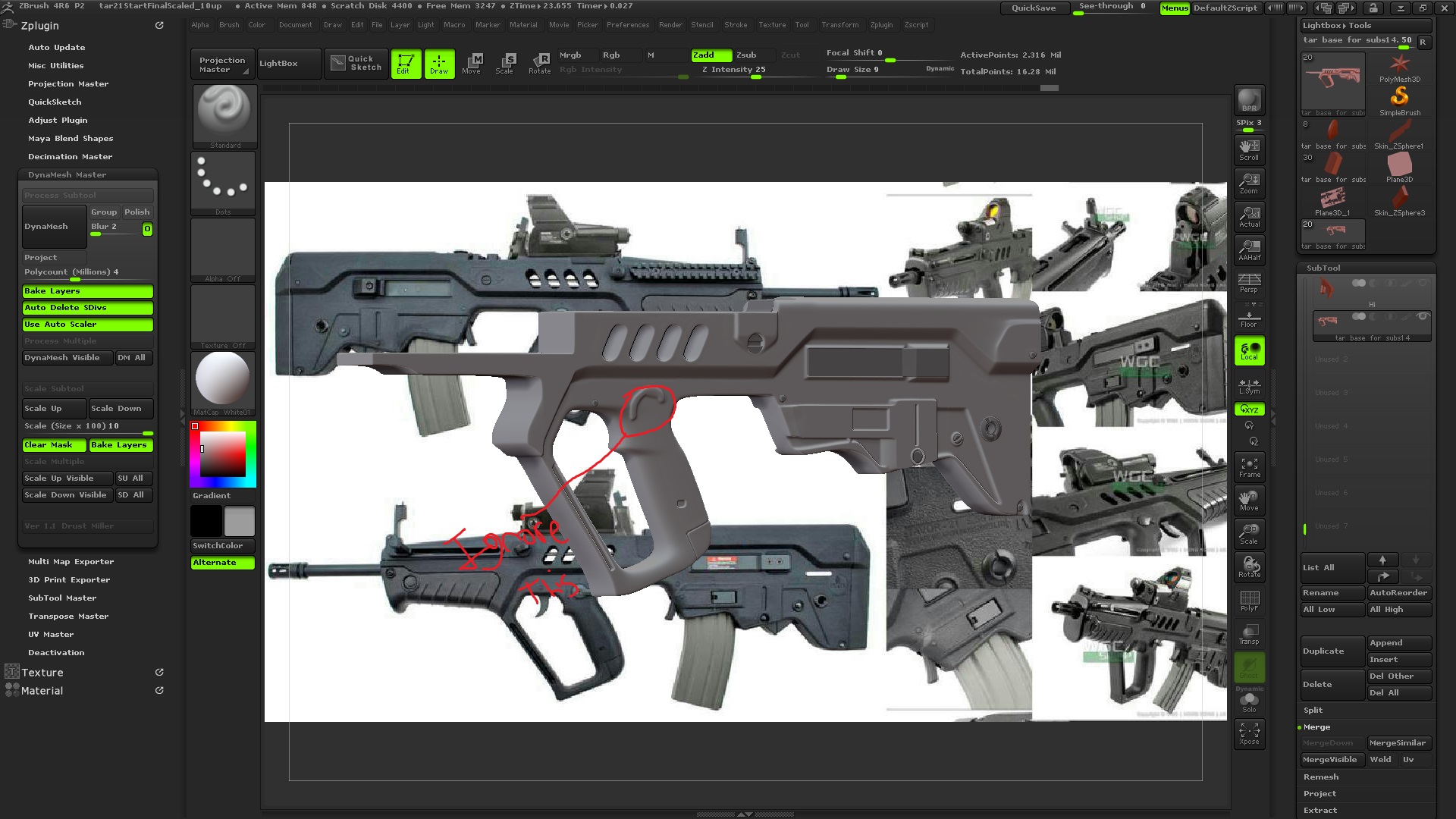Toggle Bake Layers option in DynaMesh Master
This screenshot has height=819, width=1456.
[x=87, y=291]
